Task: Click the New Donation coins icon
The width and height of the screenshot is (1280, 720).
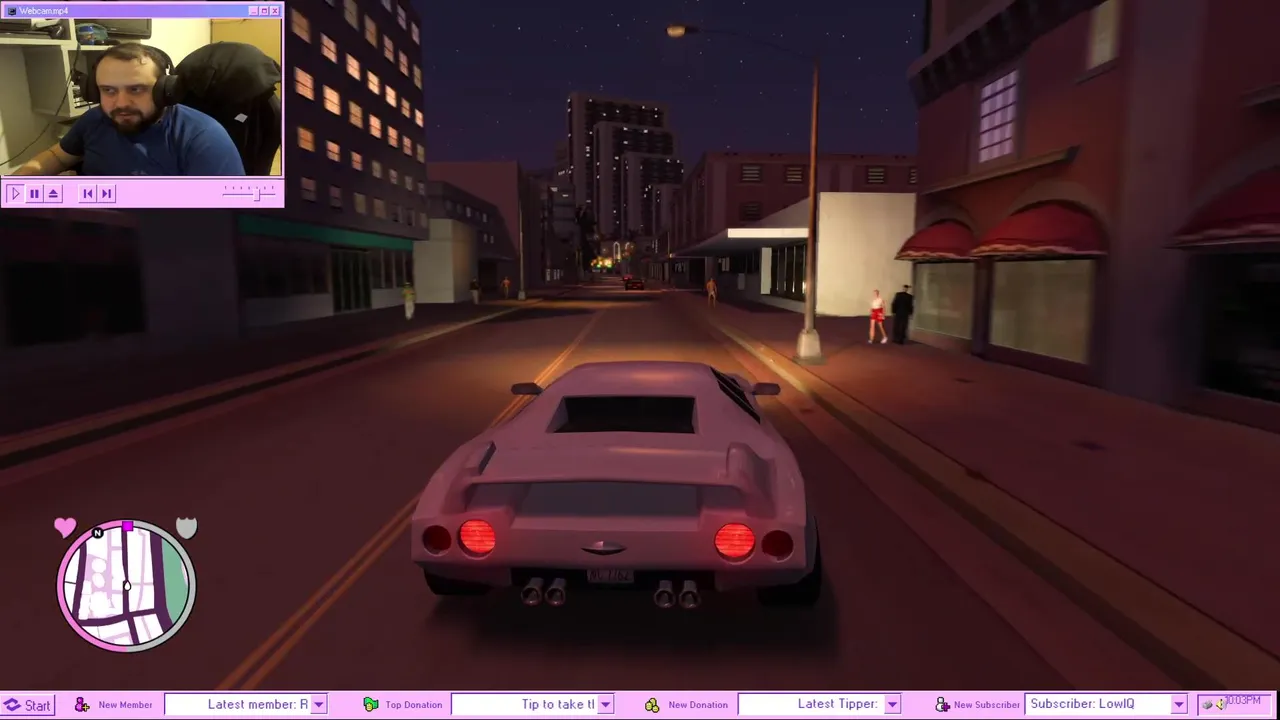Action: coord(652,705)
